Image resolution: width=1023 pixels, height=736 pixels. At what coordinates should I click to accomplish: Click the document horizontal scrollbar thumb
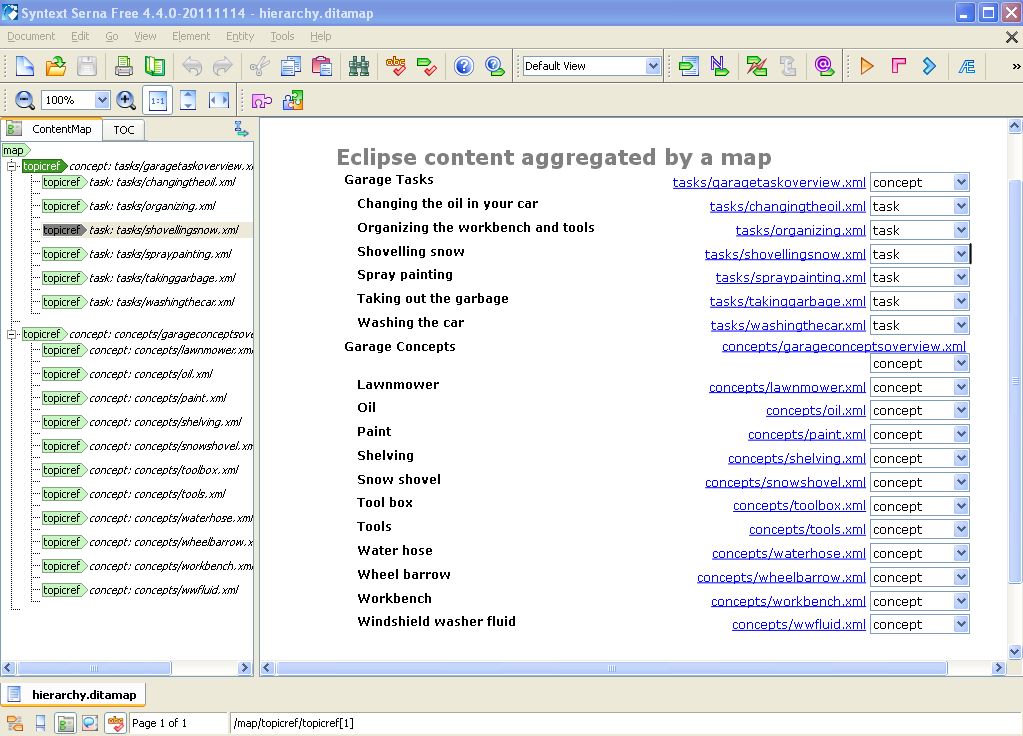coord(611,667)
